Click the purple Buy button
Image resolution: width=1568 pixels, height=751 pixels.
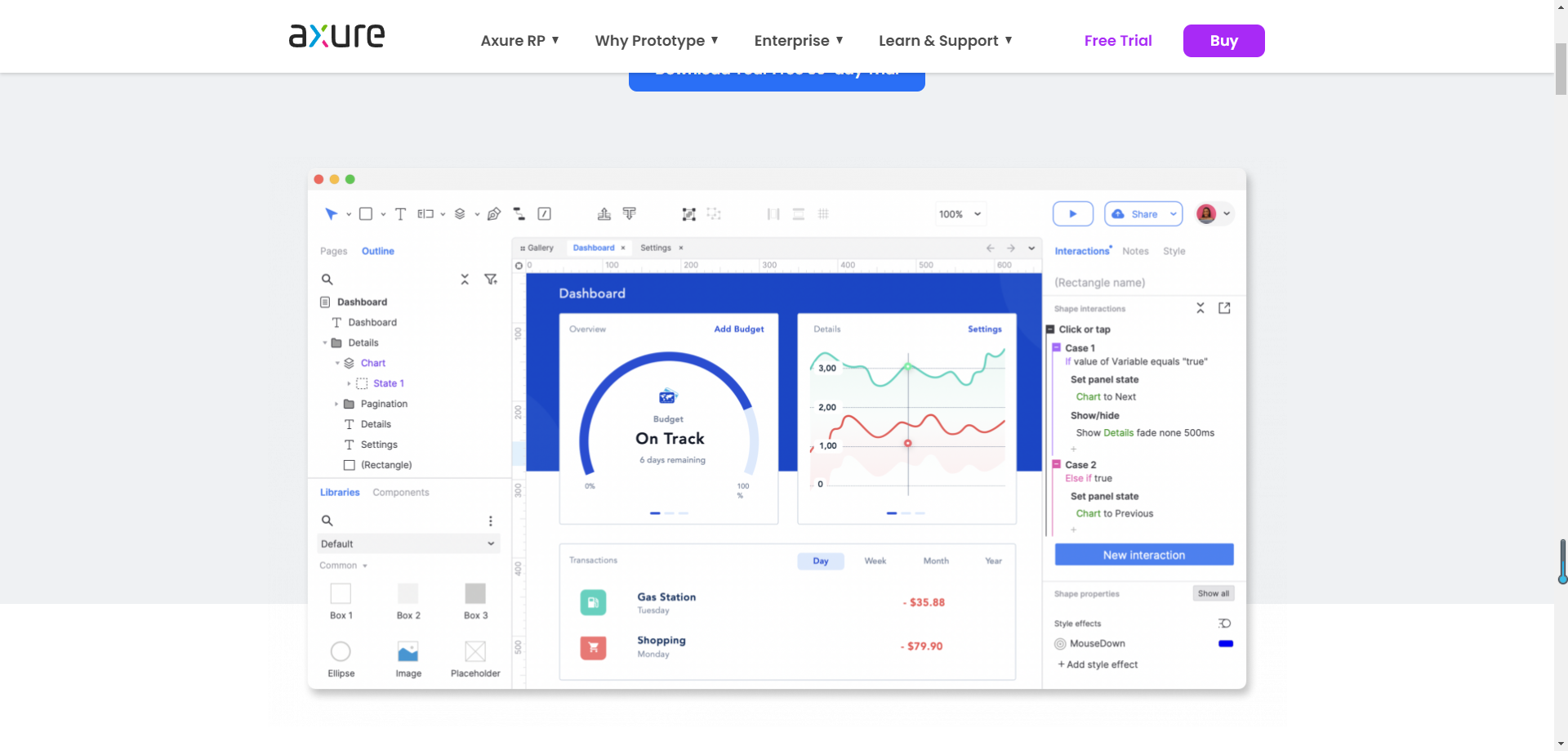(1224, 41)
